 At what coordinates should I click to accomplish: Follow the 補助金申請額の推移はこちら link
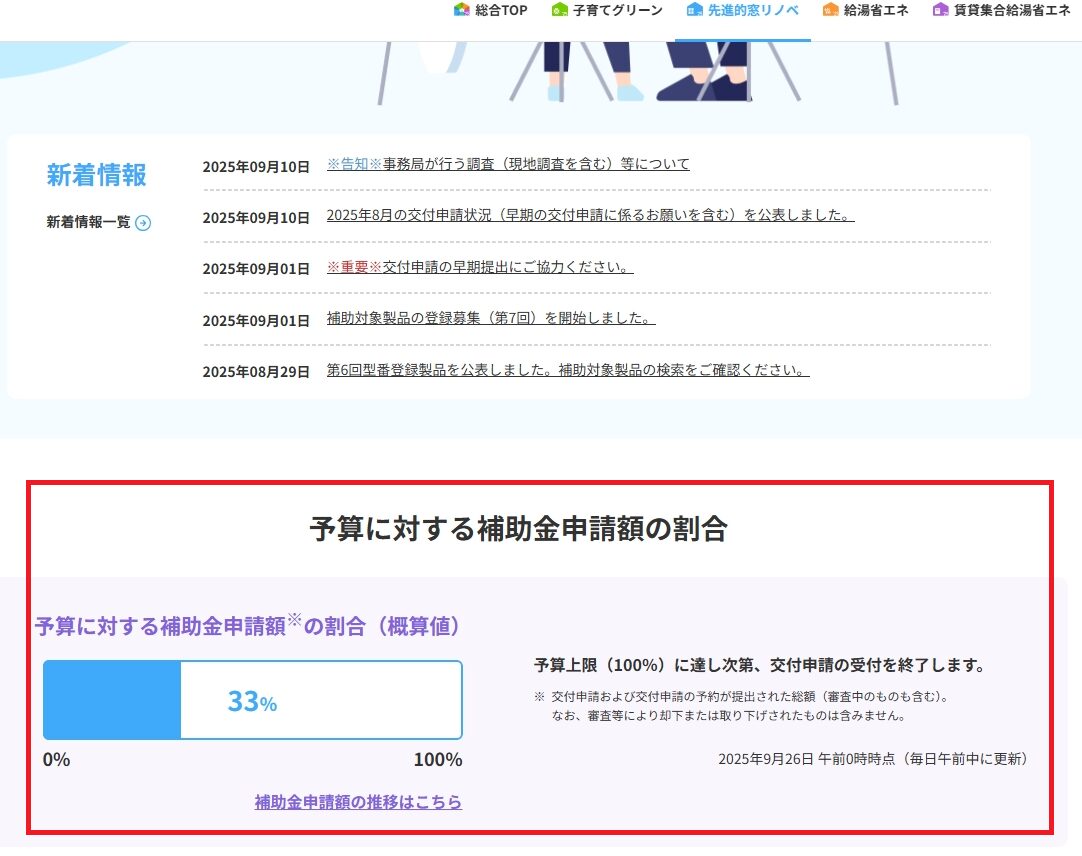358,802
